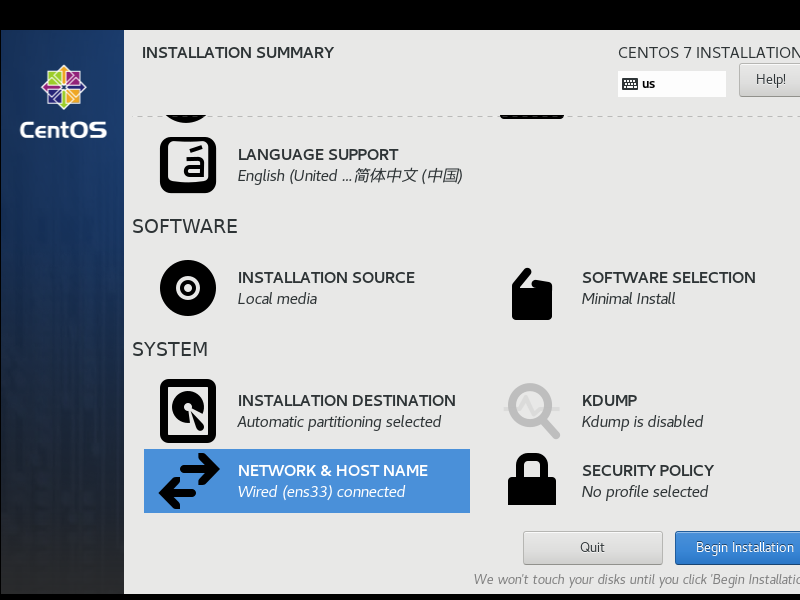Click 'Local media' status text
The image size is (800, 600).
coord(277,298)
